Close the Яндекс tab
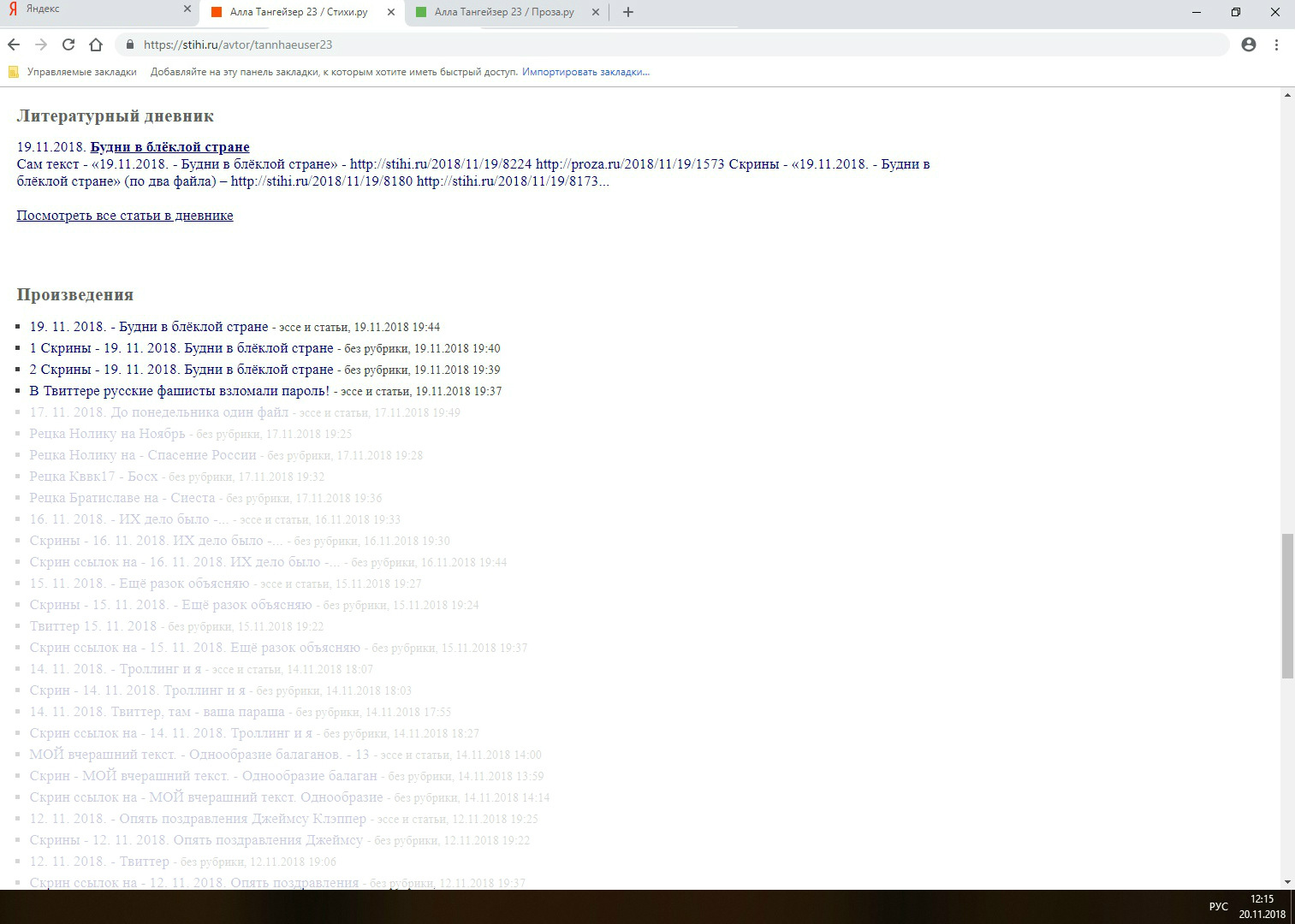 point(187,9)
